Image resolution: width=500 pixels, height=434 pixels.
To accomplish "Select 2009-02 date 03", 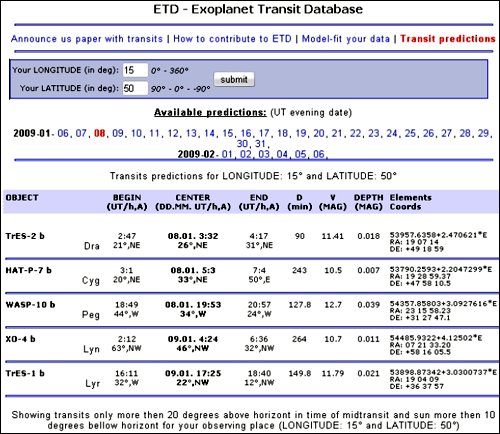I will 264,154.
